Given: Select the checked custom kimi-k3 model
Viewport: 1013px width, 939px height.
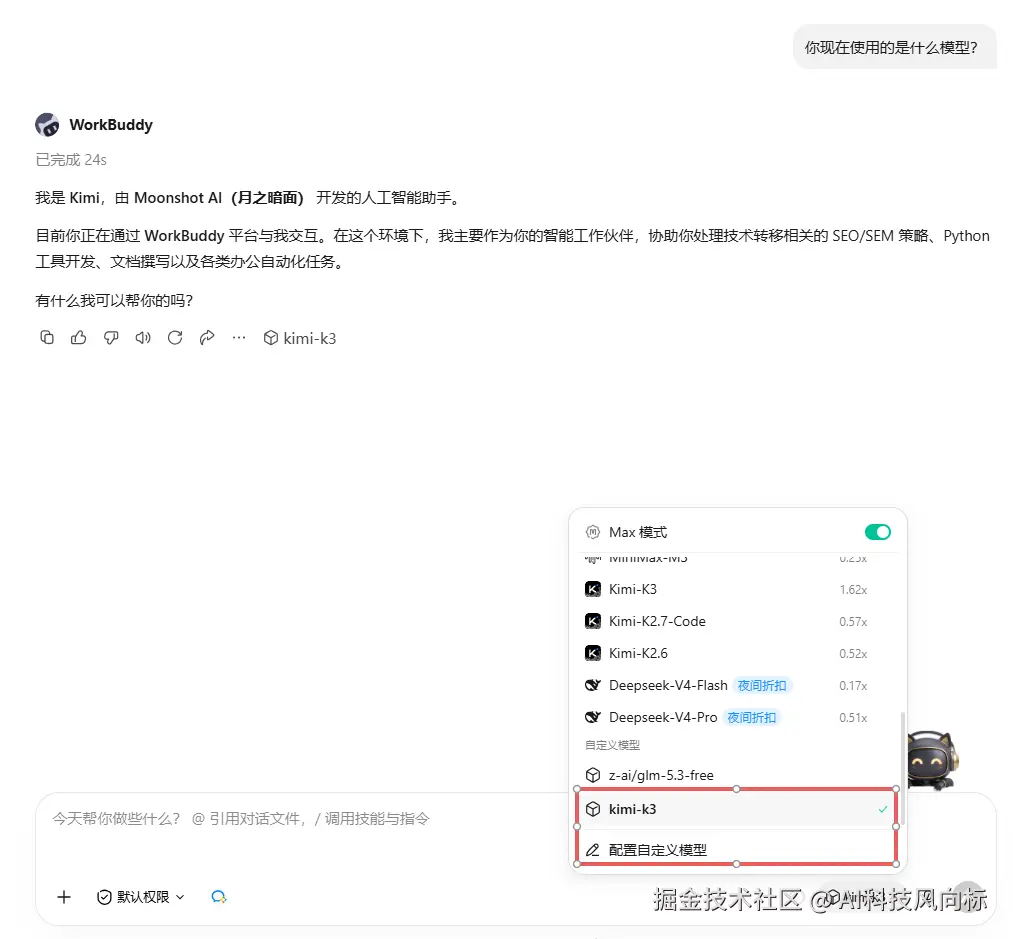Looking at the screenshot, I should (x=736, y=809).
